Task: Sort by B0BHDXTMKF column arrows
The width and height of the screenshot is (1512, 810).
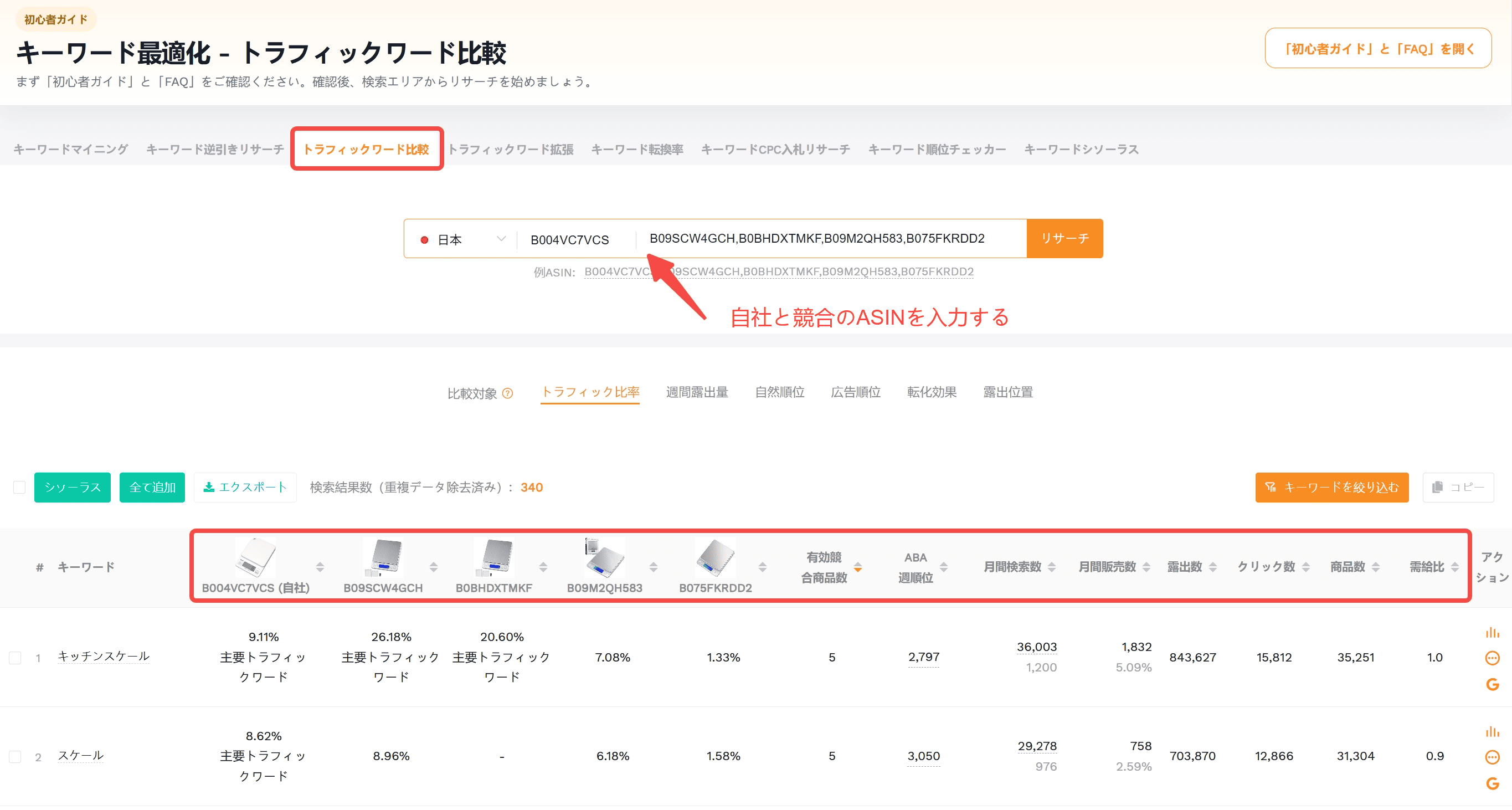Action: [x=543, y=567]
